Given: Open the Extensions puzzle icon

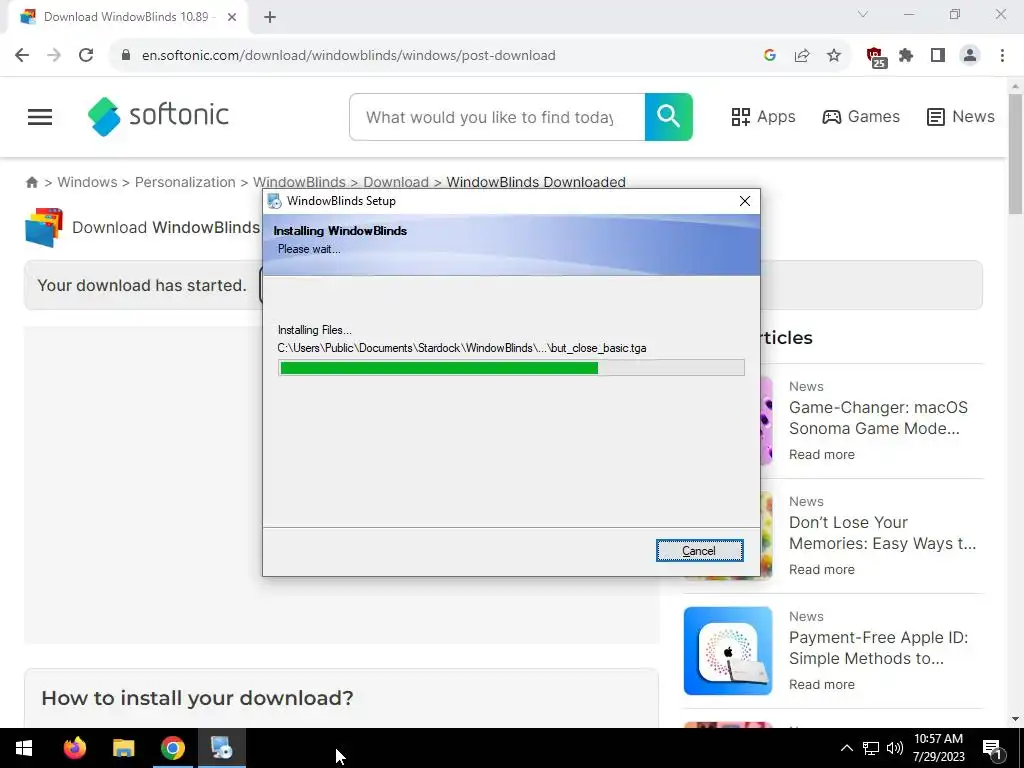Looking at the screenshot, I should click(906, 56).
